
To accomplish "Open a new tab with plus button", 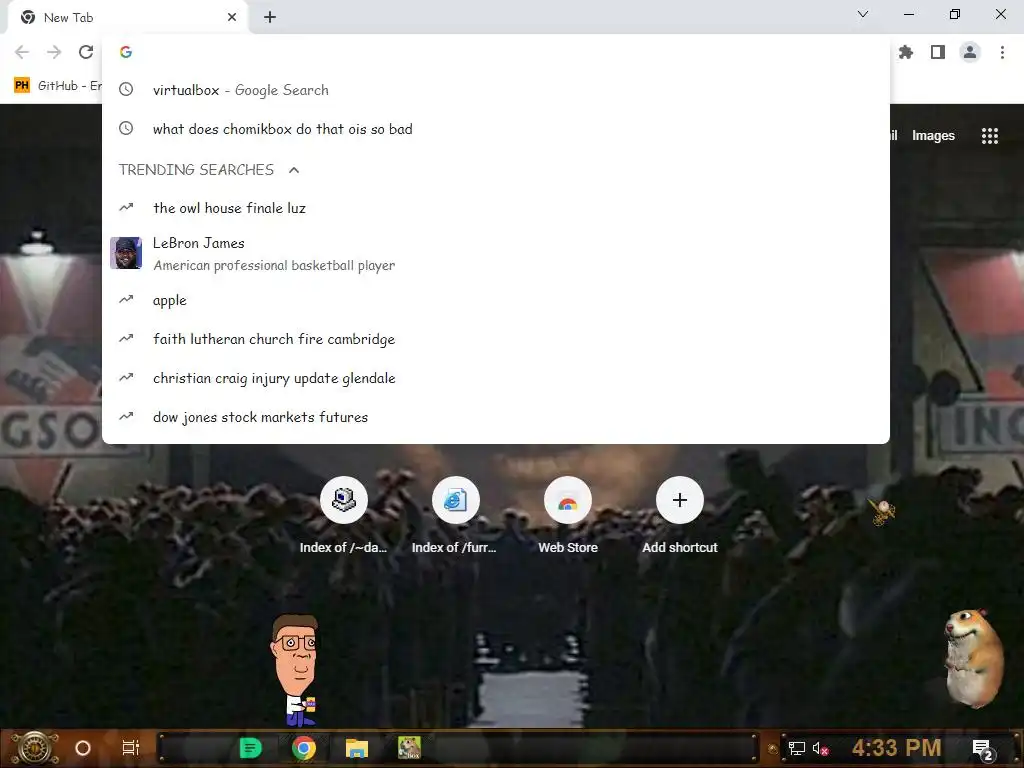I will [x=270, y=17].
